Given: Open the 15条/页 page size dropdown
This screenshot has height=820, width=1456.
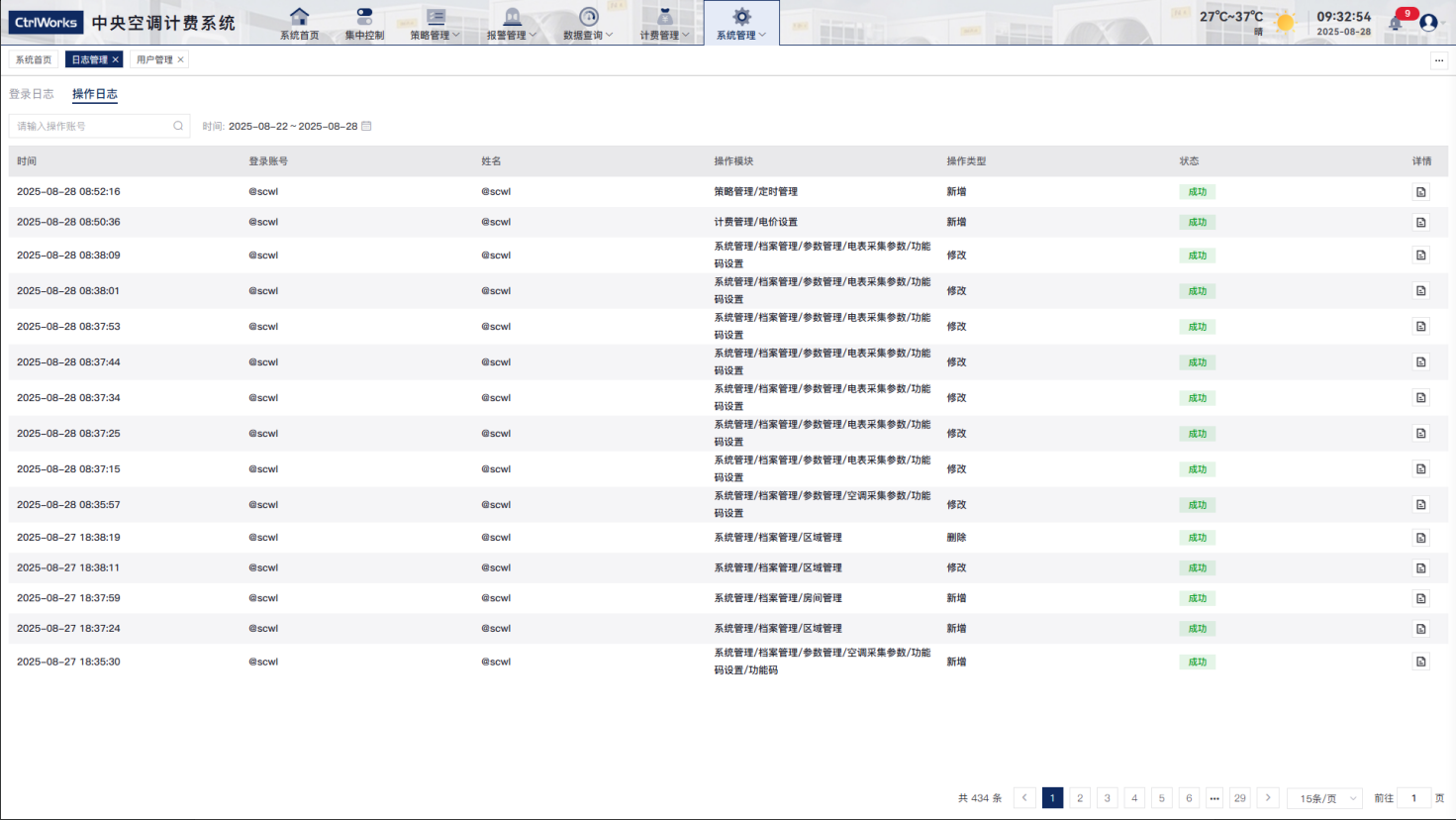Looking at the screenshot, I should 1325,798.
